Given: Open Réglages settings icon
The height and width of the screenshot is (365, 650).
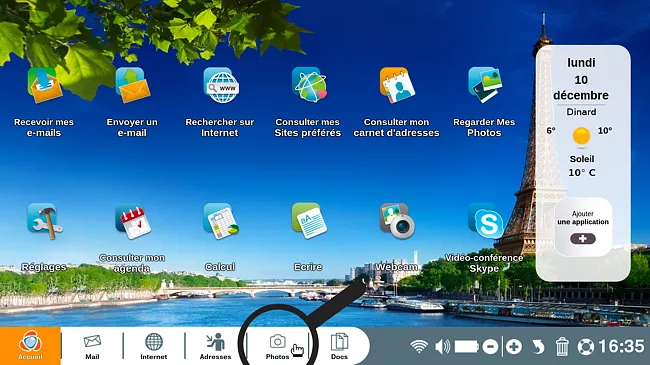Looking at the screenshot, I should (x=44, y=221).
